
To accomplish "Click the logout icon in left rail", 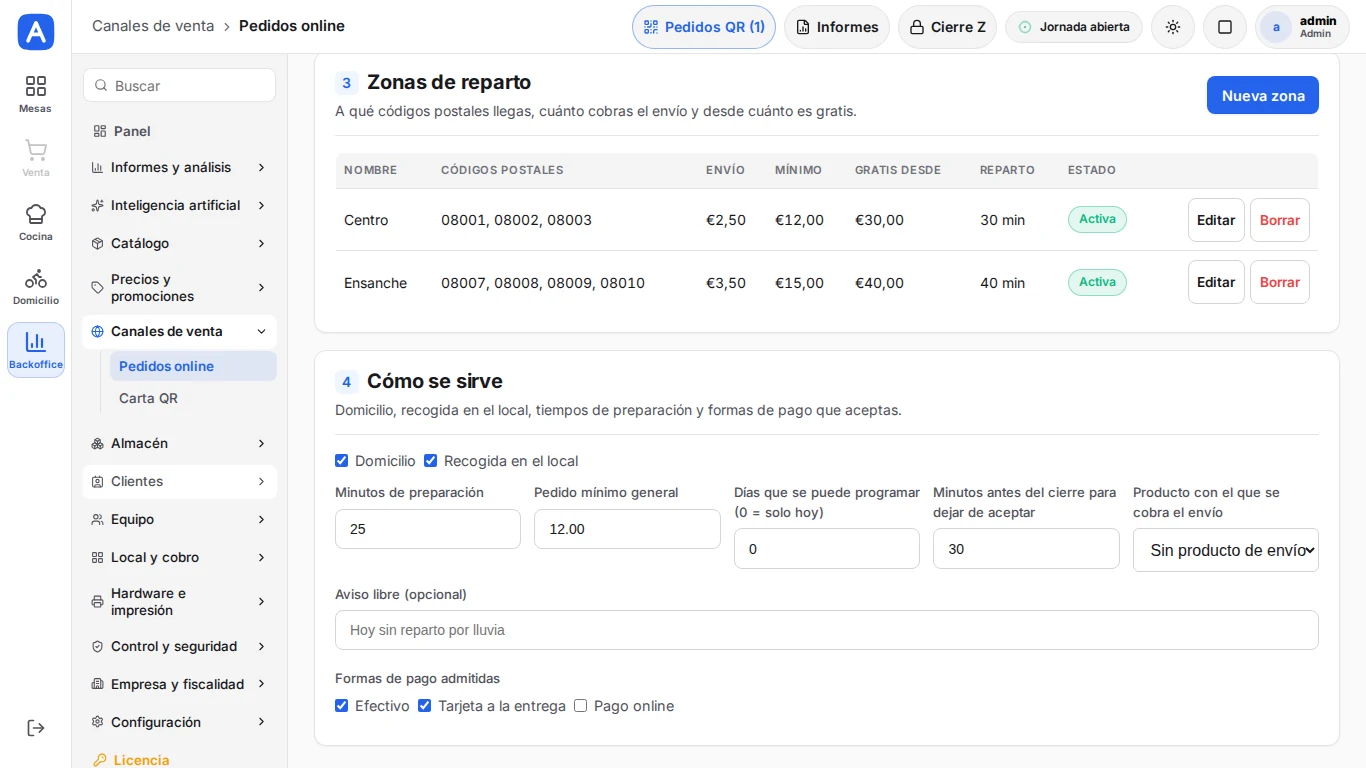I will coord(36,728).
